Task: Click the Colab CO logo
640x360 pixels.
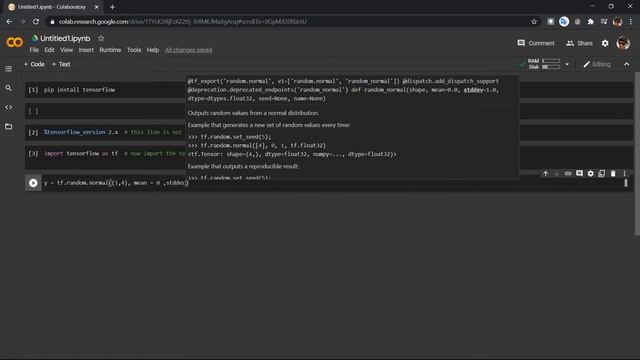Action: tap(15, 42)
